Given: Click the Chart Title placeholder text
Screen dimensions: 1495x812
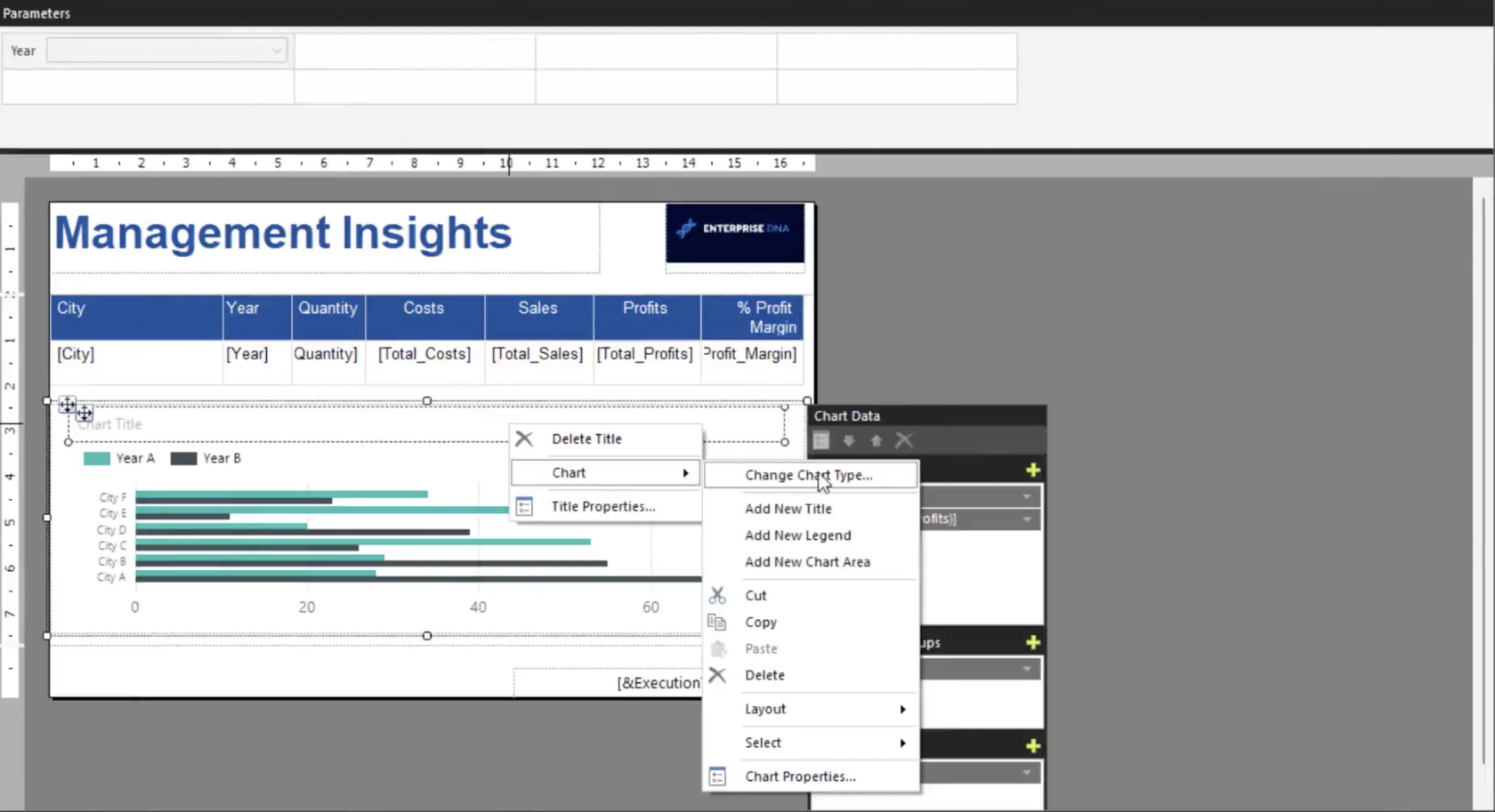Looking at the screenshot, I should (109, 424).
